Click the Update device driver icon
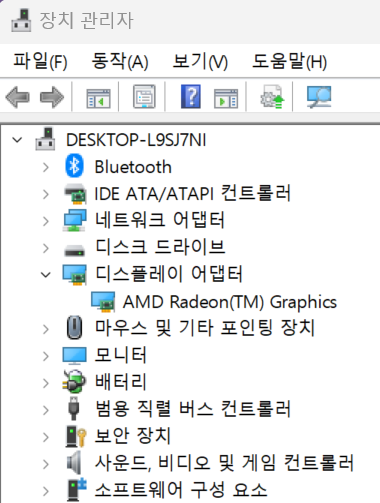The image size is (380, 503). tap(272, 97)
